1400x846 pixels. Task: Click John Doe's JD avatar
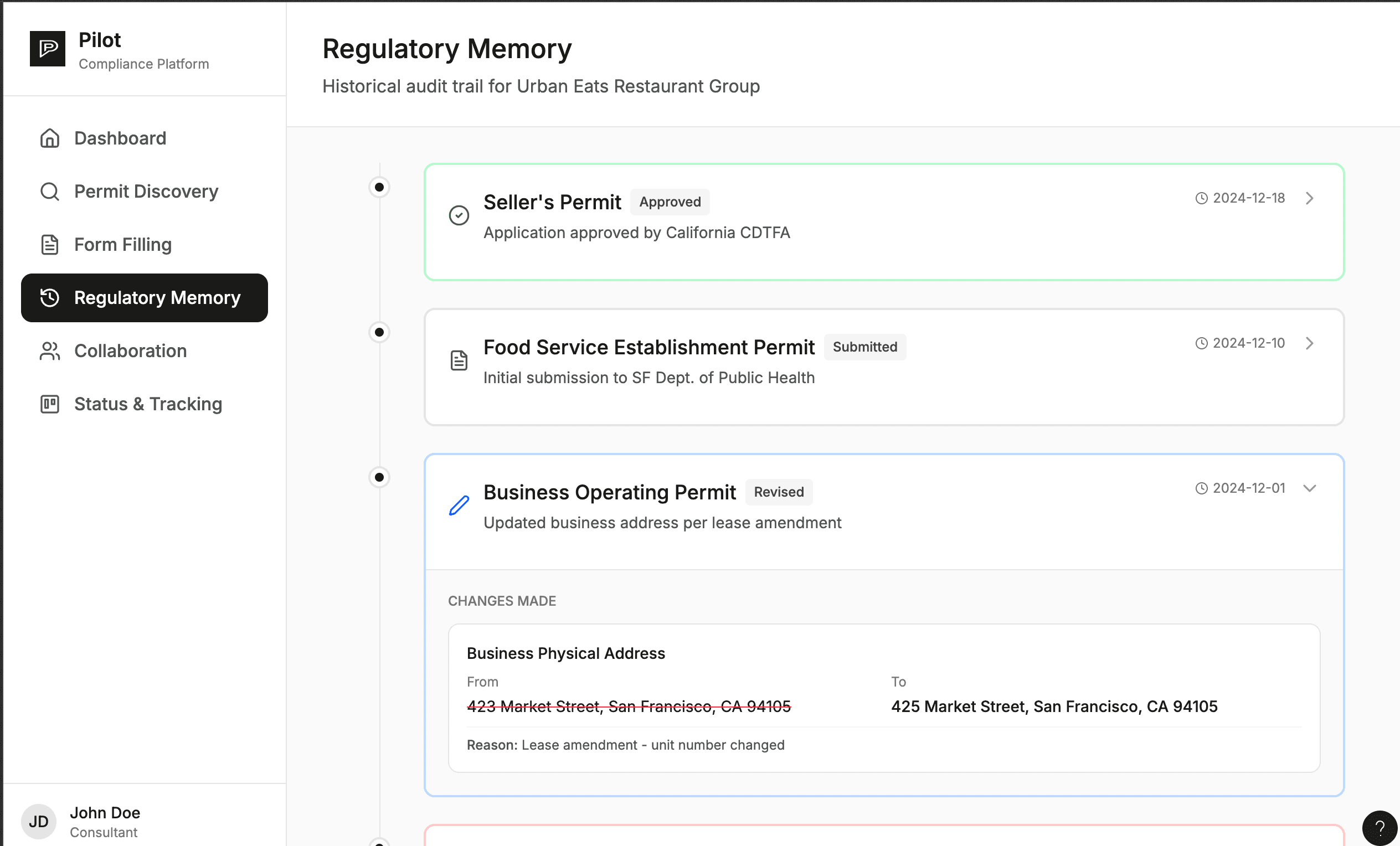[38, 821]
